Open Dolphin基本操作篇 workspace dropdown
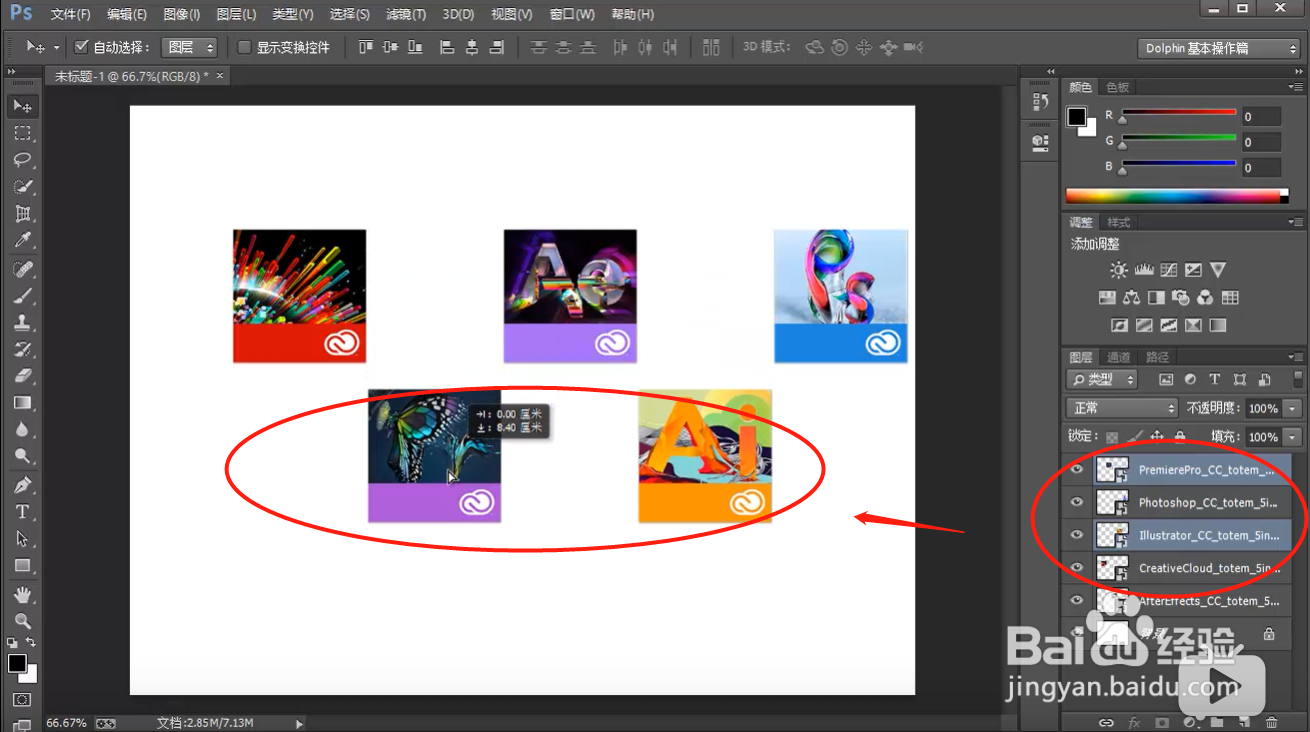 [x=1219, y=48]
